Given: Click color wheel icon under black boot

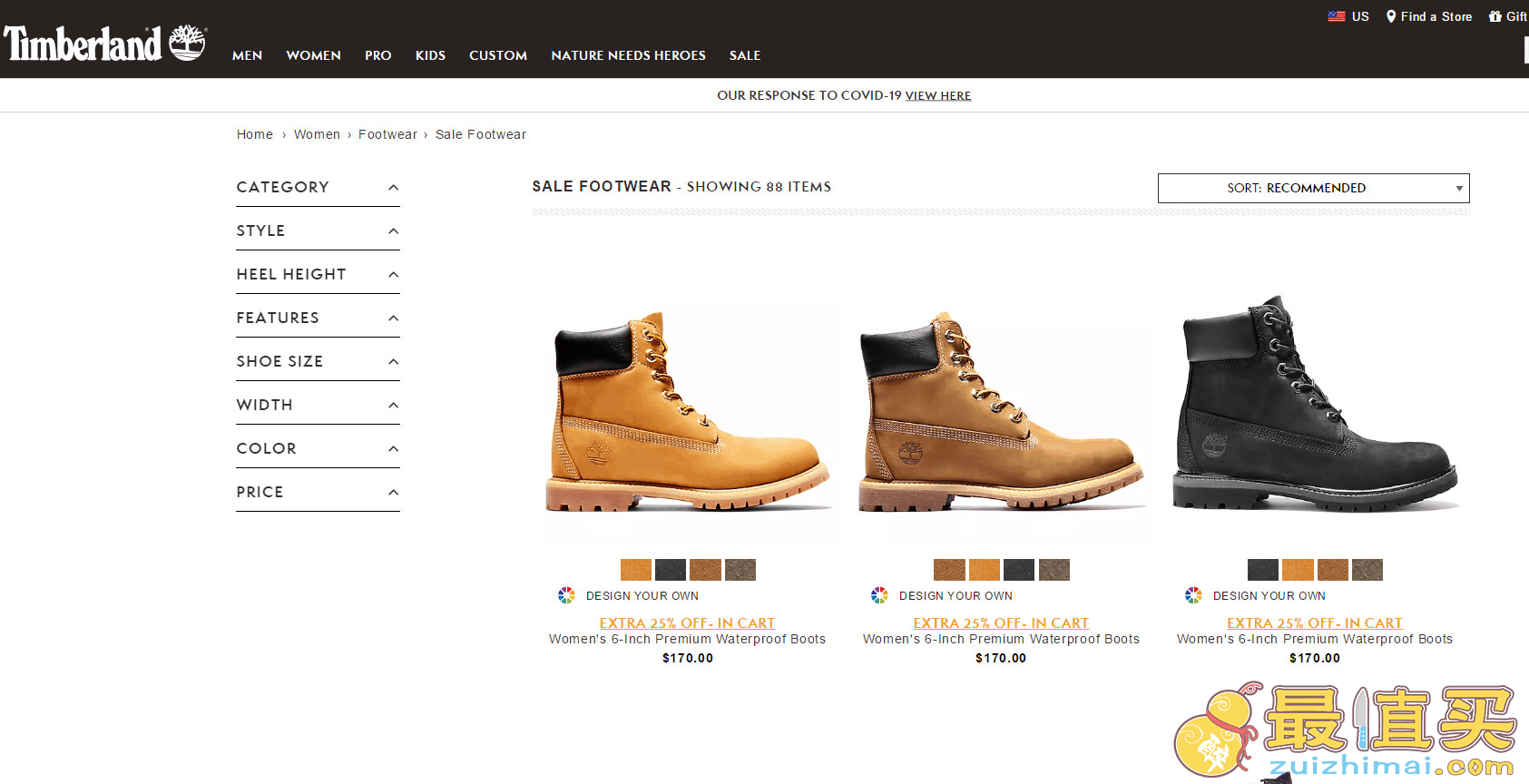Looking at the screenshot, I should coord(1193,595).
